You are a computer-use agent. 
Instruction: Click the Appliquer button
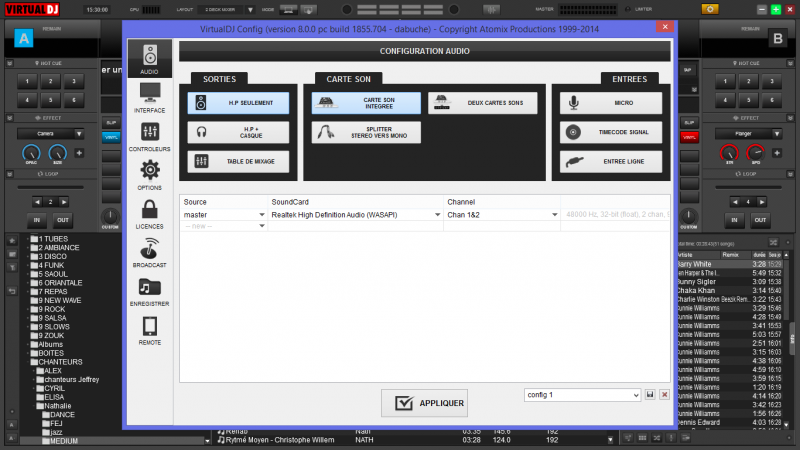[x=424, y=403]
